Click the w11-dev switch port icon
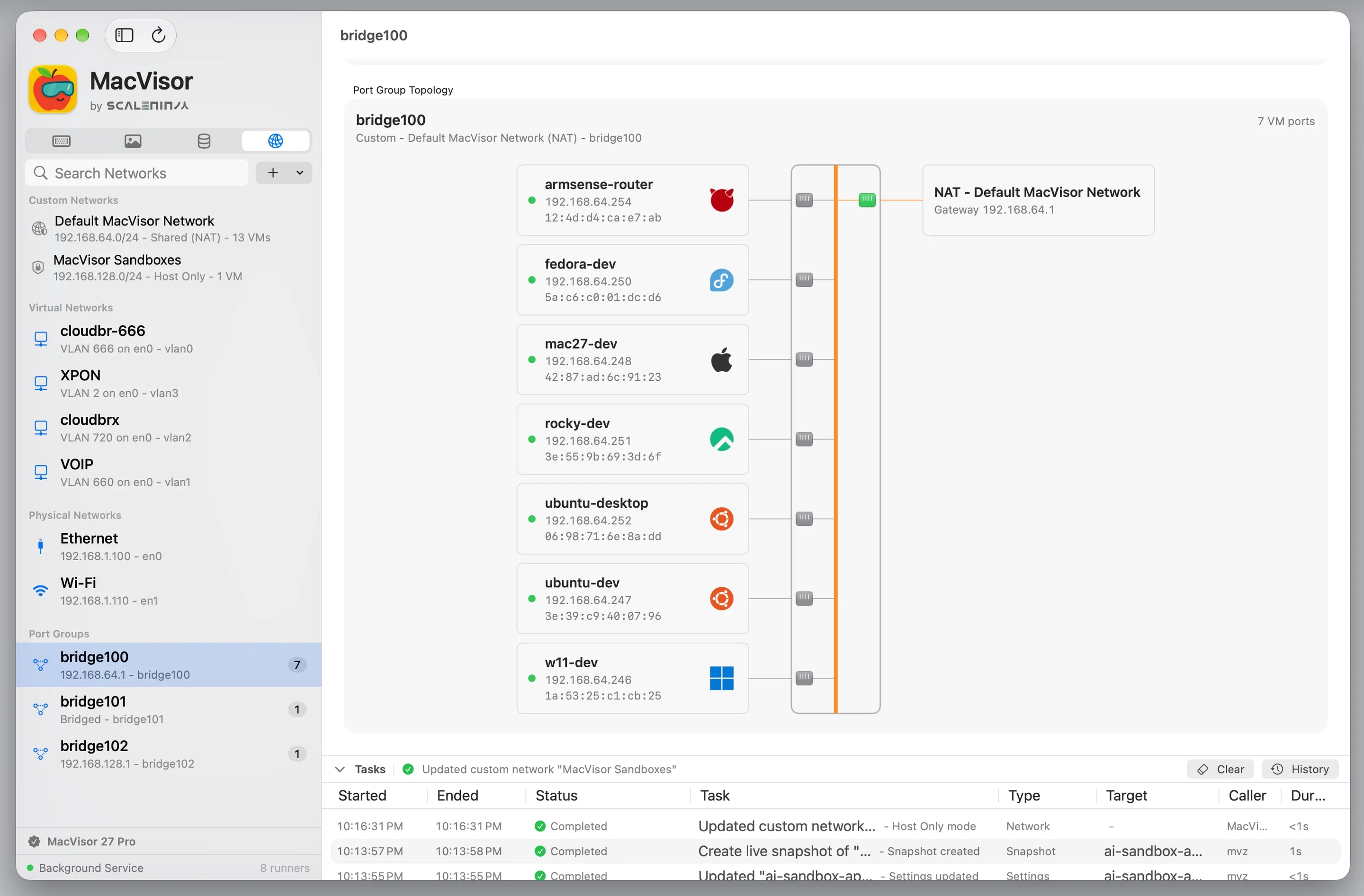 tap(804, 678)
